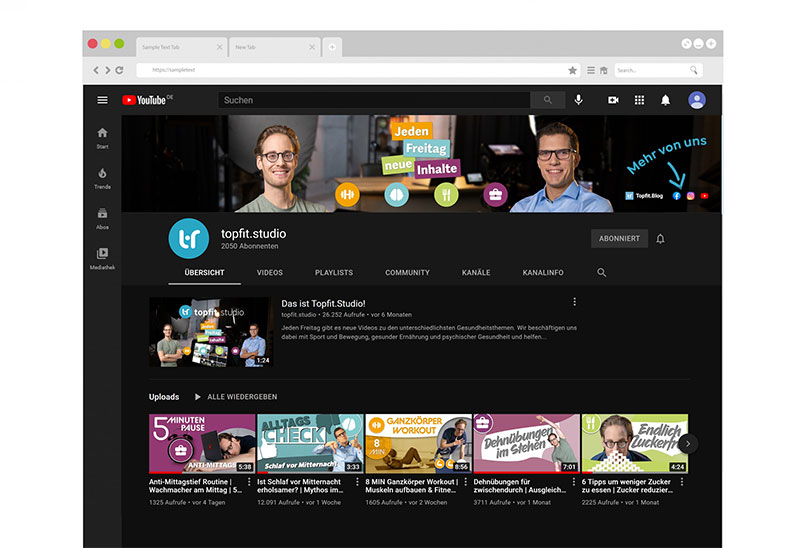Open the Dehnübungen im Stehen thumbnail

(x=527, y=443)
